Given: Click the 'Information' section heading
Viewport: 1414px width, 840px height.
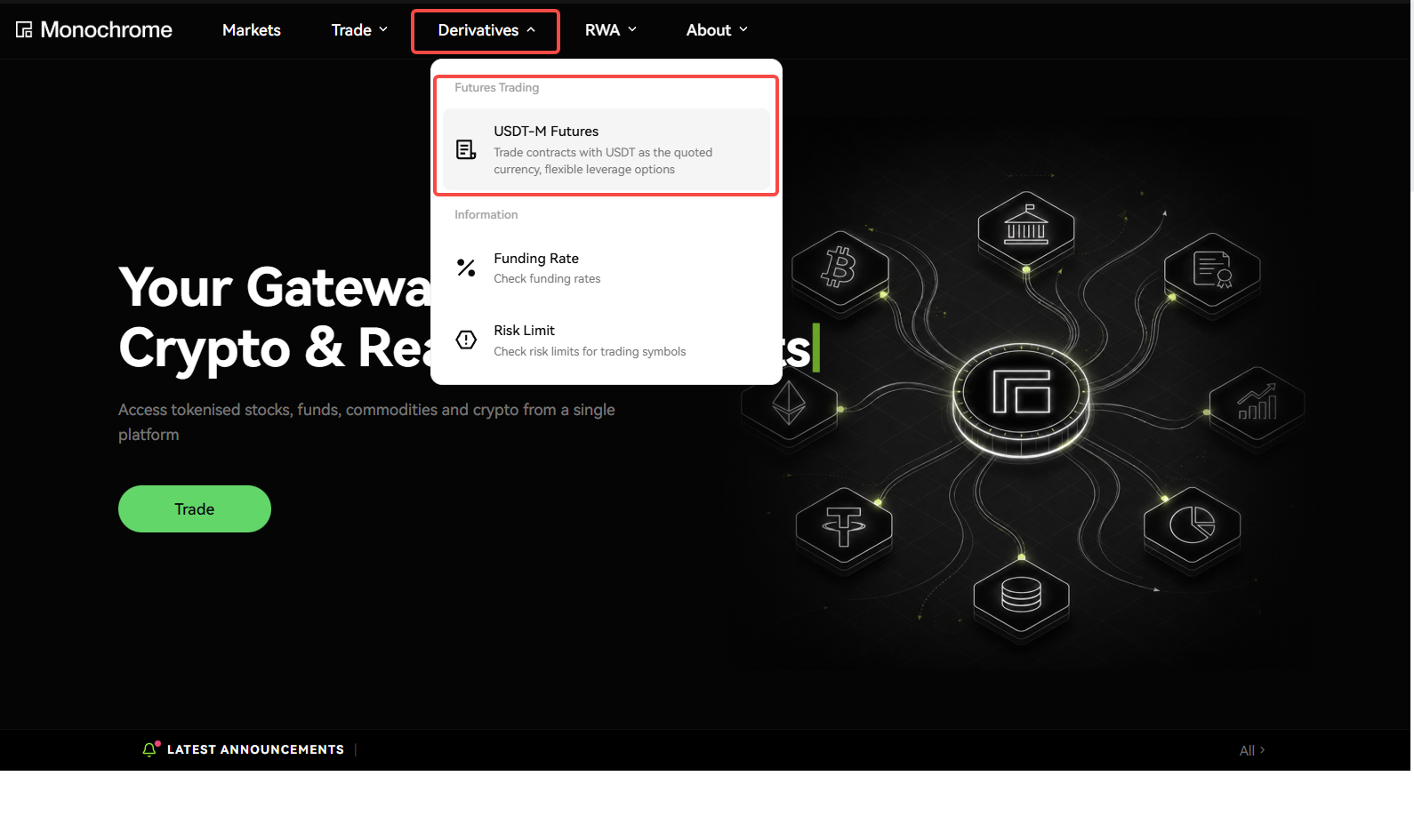Looking at the screenshot, I should 486,214.
